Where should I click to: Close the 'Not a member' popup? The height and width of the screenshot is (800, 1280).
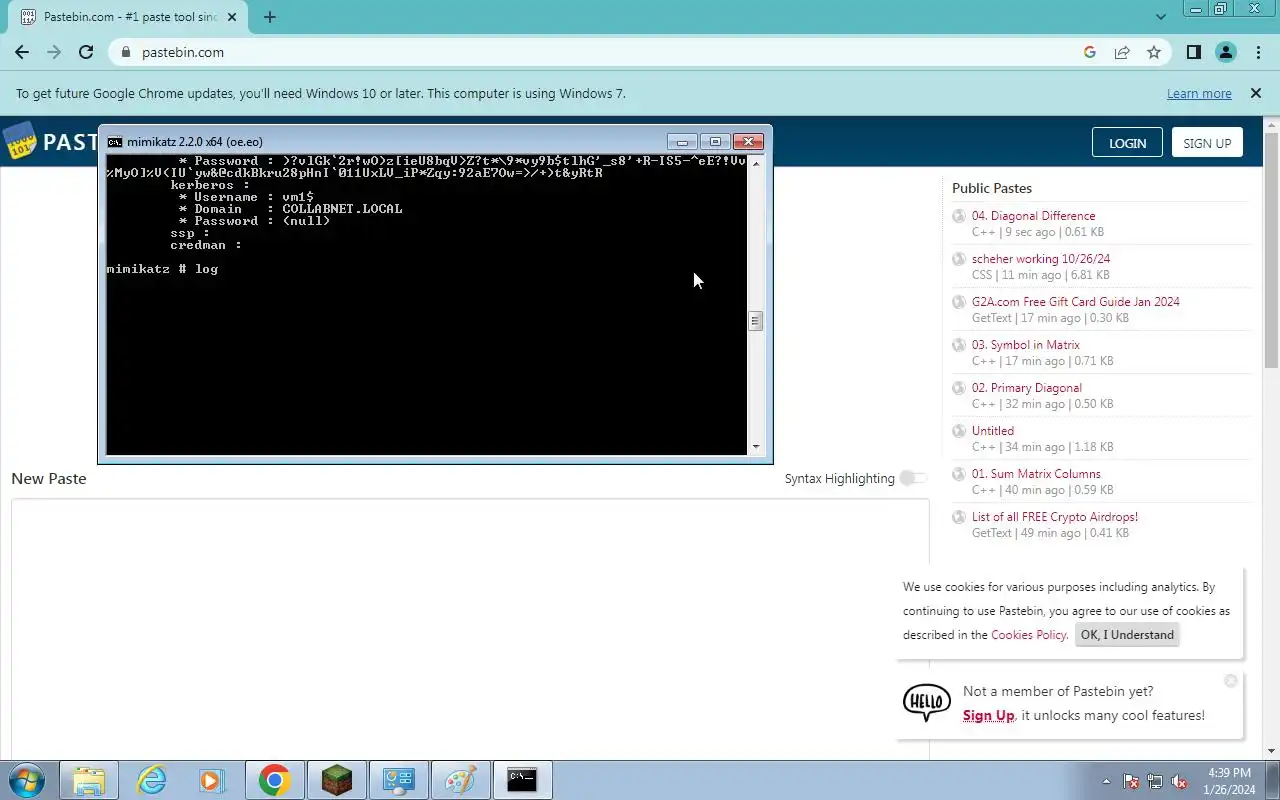(1231, 681)
